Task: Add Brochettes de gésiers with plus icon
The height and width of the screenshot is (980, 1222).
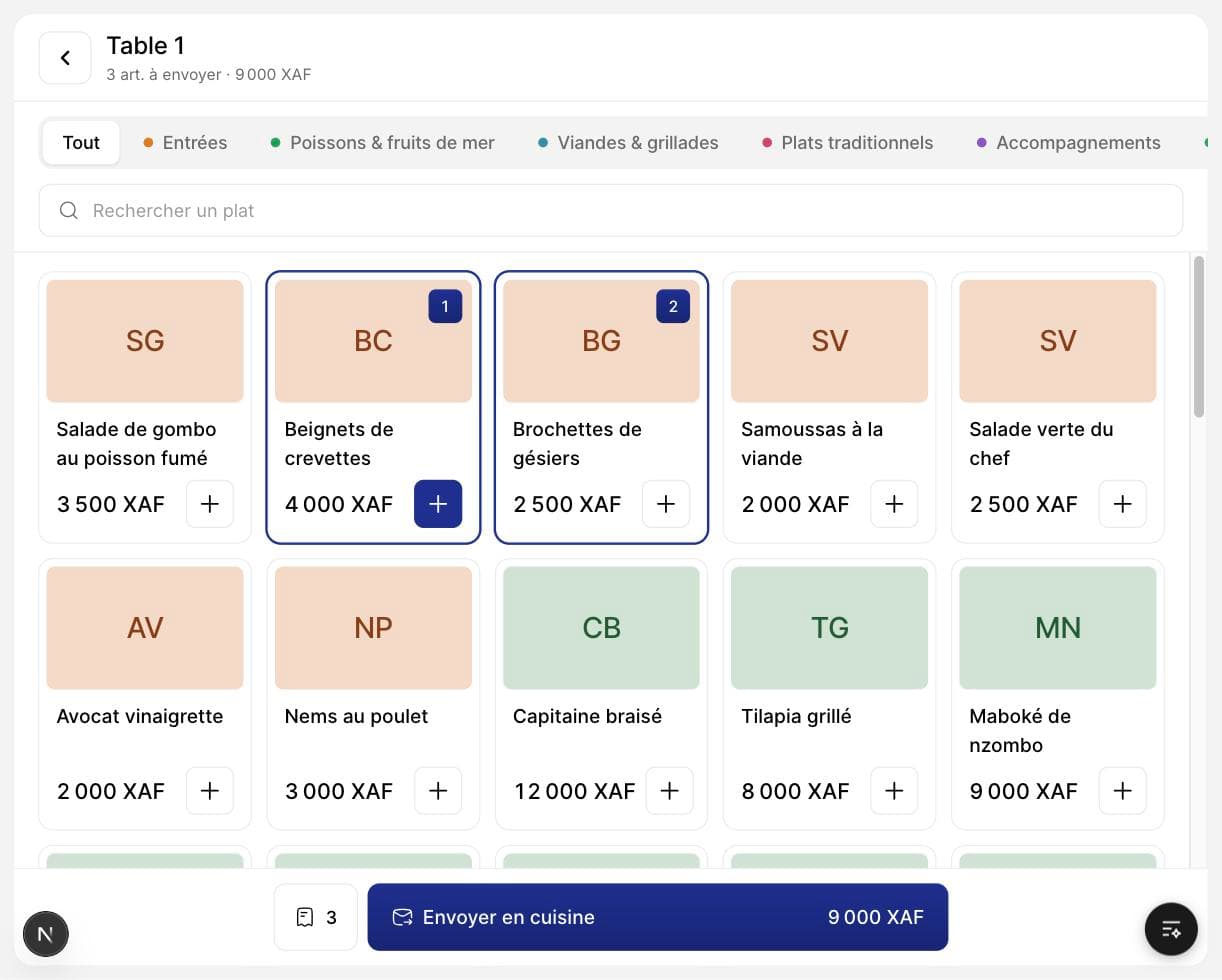Action: [666, 504]
